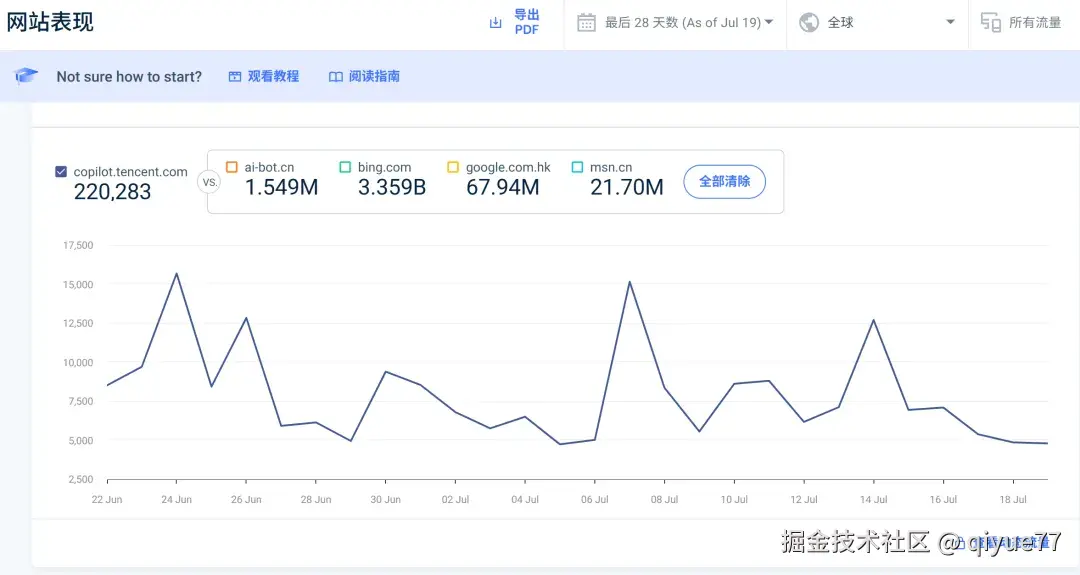Expand the 全球 region dropdown arrow
The image size is (1080, 575).
tap(951, 22)
